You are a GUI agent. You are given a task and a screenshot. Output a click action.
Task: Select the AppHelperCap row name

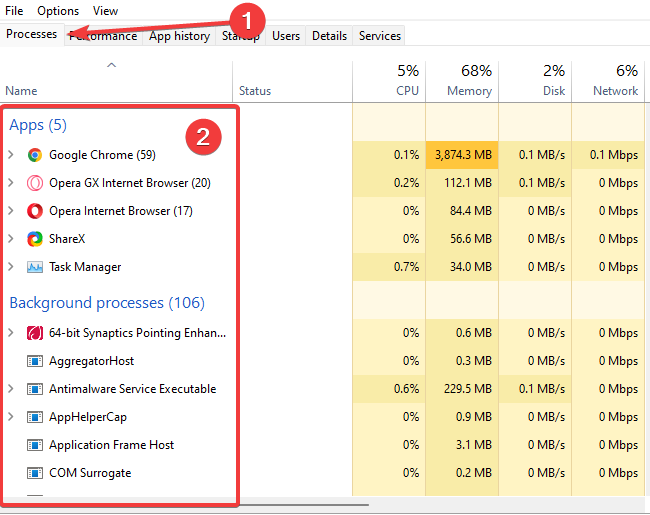(88, 417)
